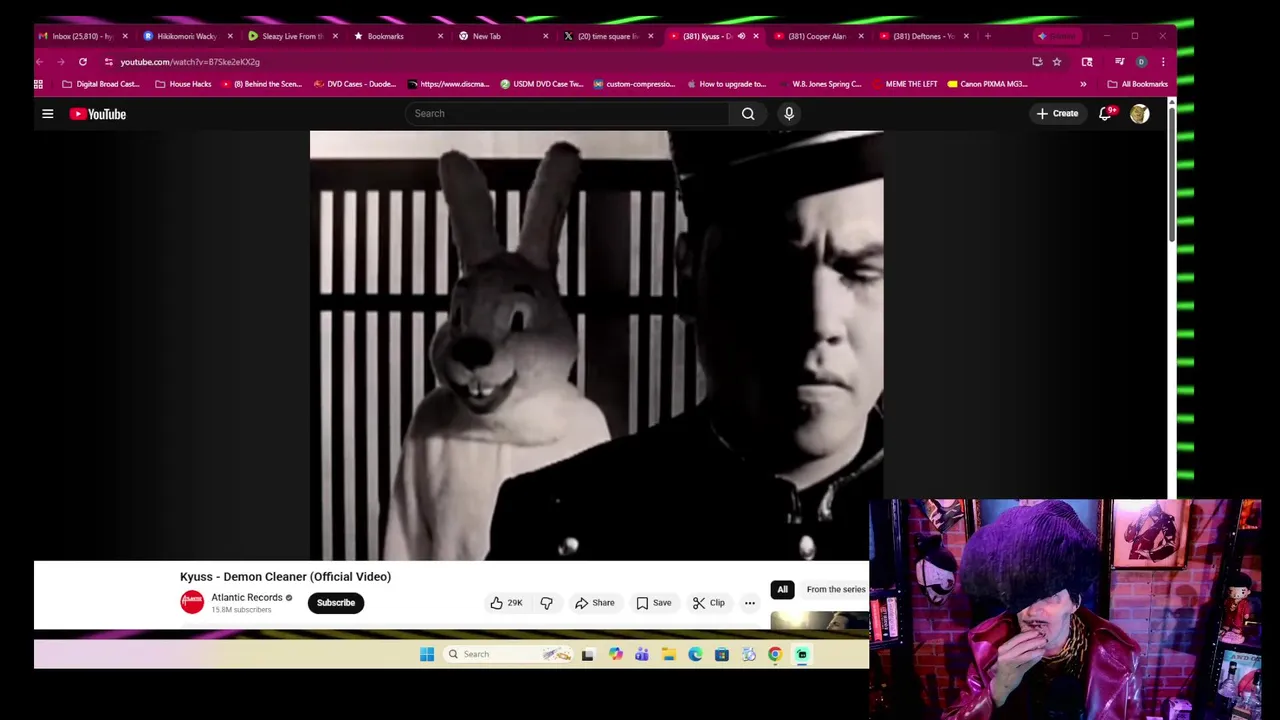
Task: Select the From the series chip
Action: [x=836, y=590]
